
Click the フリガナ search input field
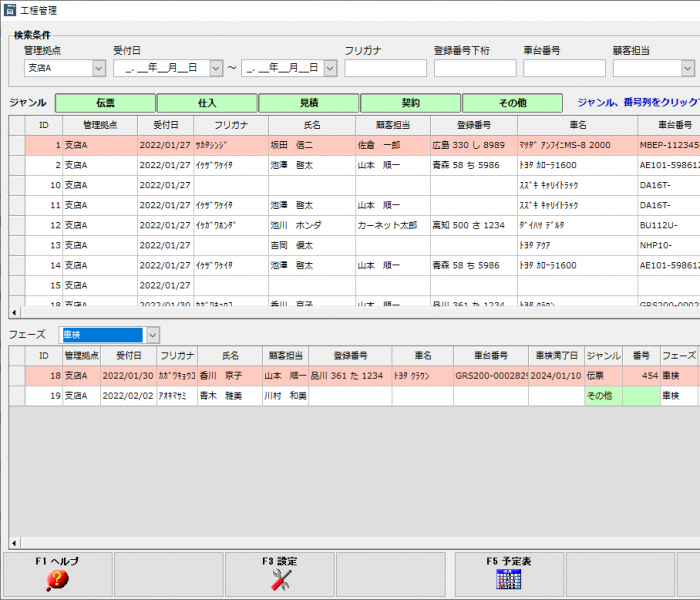385,68
